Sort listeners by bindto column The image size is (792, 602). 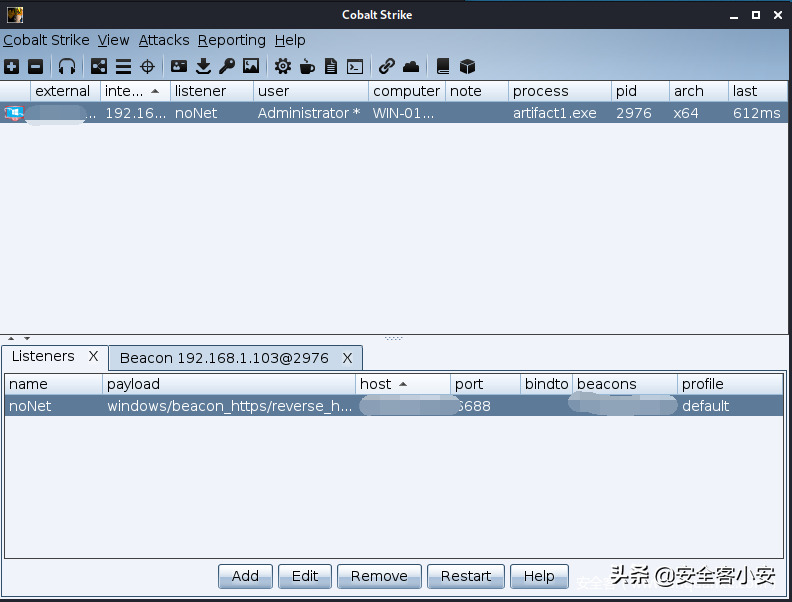tap(547, 384)
